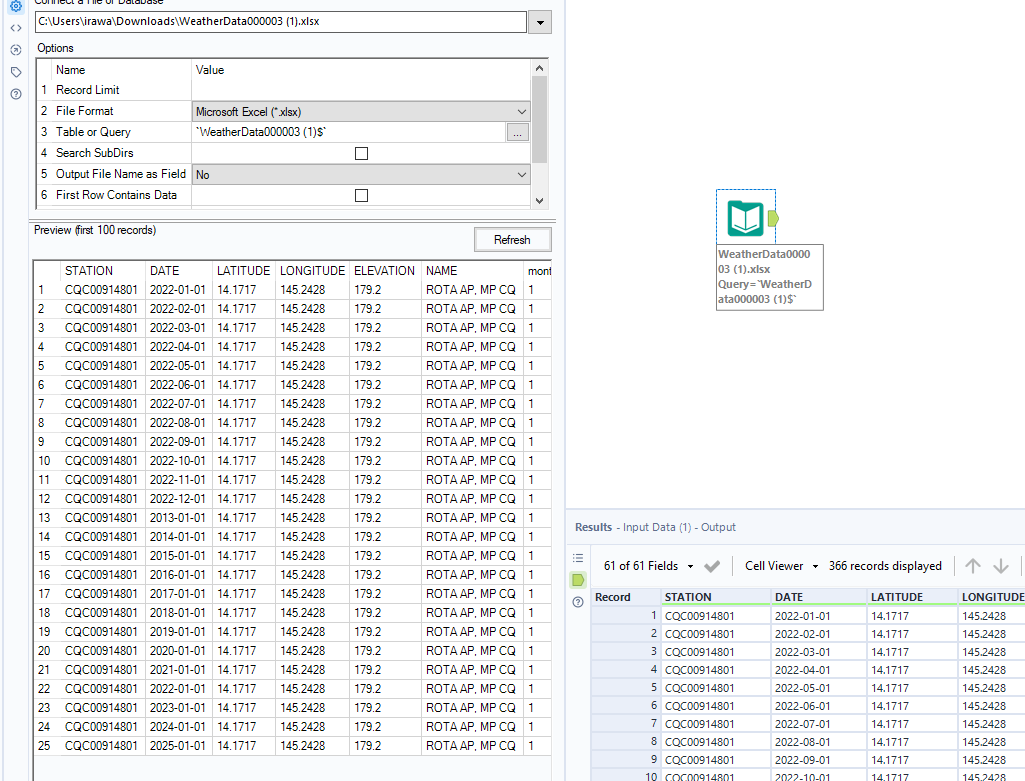Show messages list icon in Results
Screen dimensions: 1025x781
[x=578, y=558]
